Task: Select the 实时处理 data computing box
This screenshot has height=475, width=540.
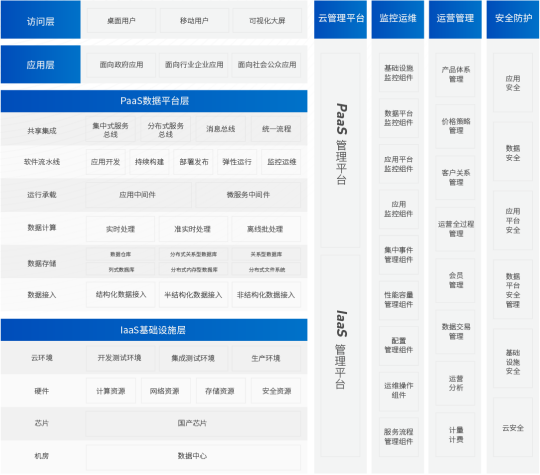Action: pyautogui.click(x=120, y=229)
